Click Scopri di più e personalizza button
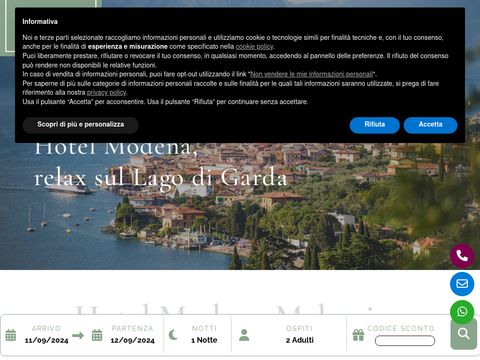 coord(81,125)
